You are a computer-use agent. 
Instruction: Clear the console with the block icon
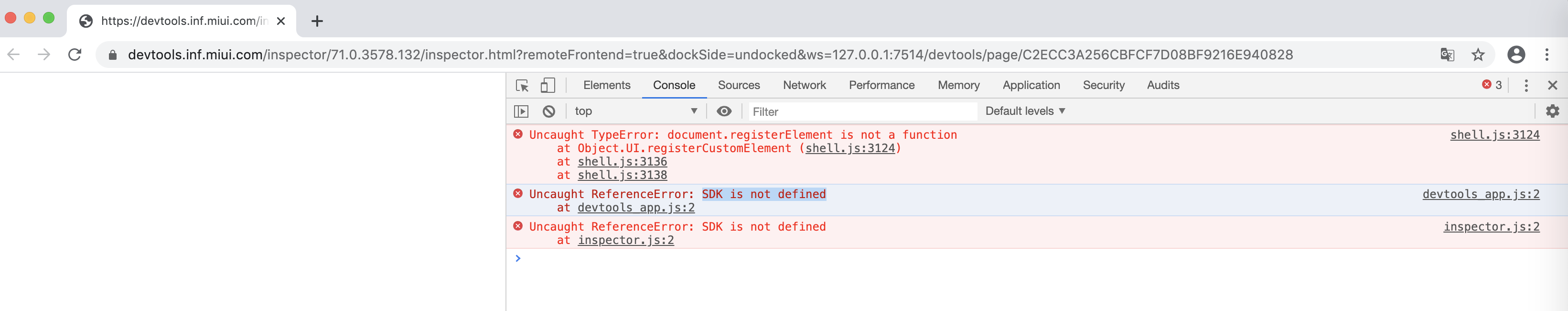click(548, 111)
